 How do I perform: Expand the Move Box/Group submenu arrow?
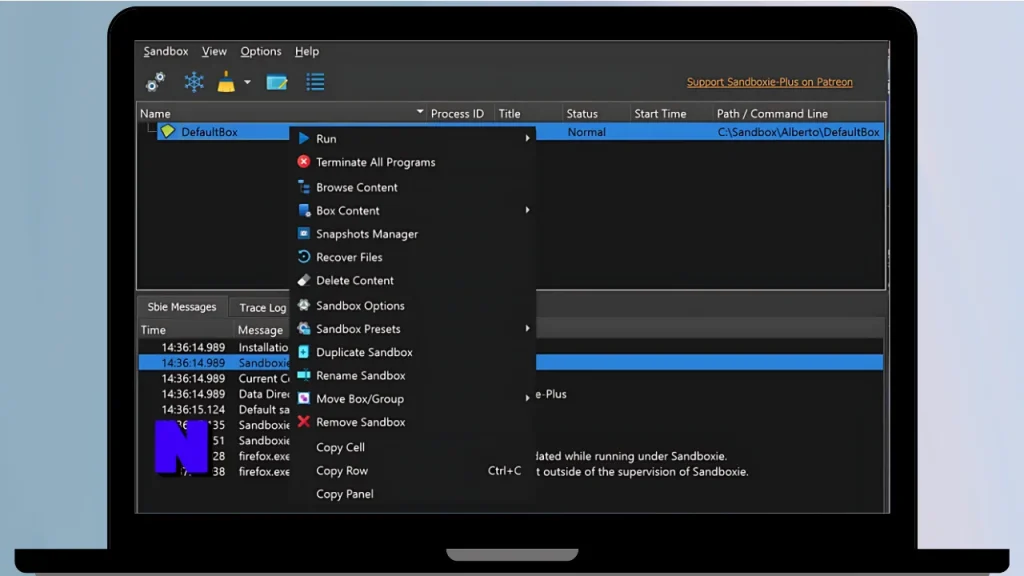point(527,398)
